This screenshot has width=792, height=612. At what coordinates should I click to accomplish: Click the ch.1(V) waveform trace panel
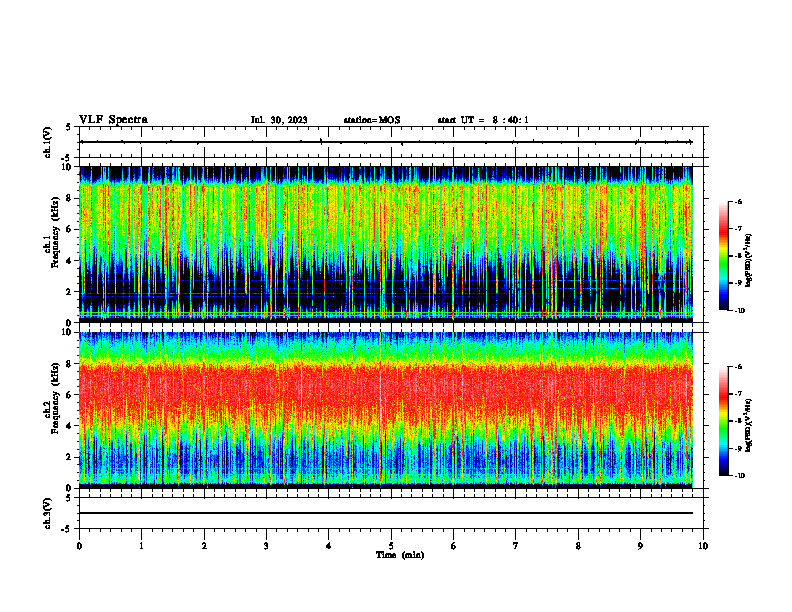[391, 142]
